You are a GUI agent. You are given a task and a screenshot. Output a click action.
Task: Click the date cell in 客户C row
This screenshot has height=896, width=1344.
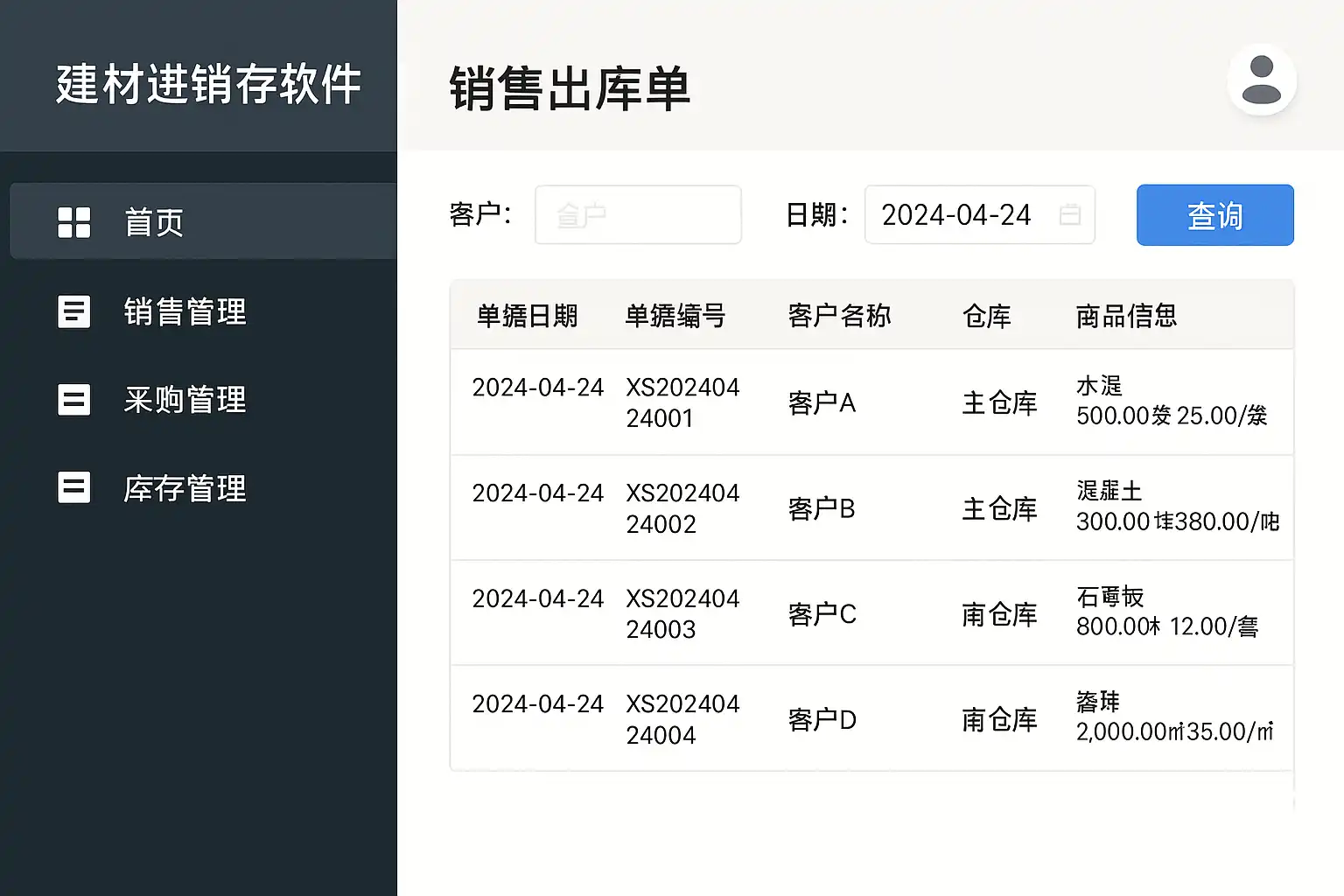(538, 598)
